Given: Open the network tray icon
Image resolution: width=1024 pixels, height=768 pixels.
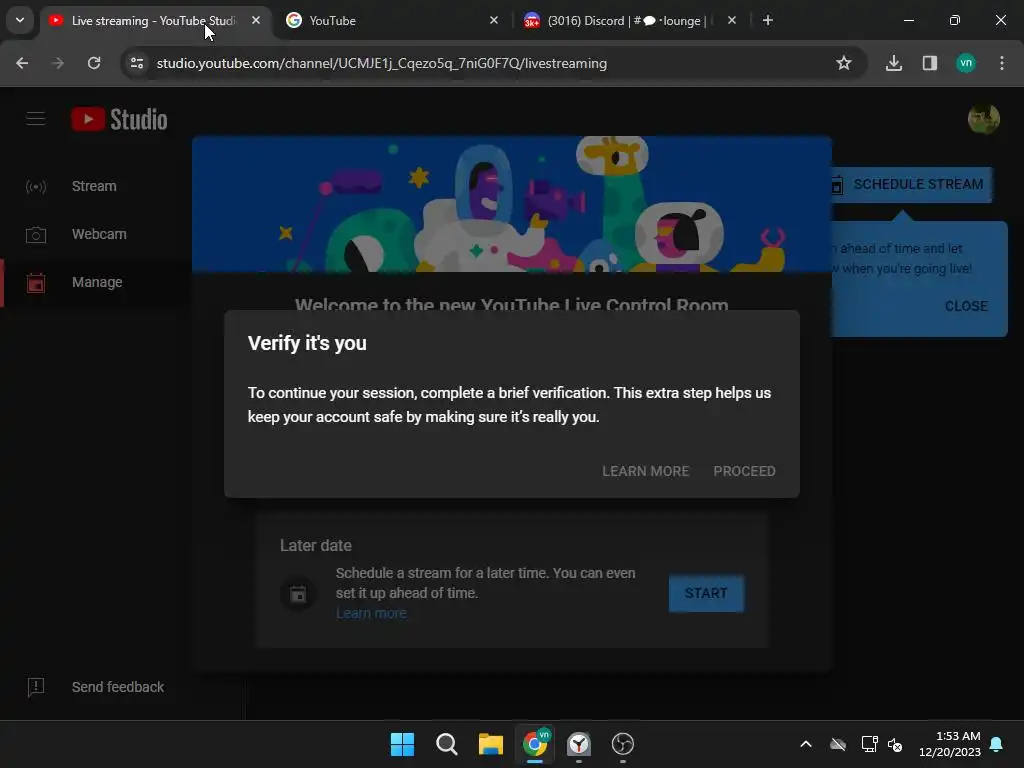Looking at the screenshot, I should coord(869,744).
